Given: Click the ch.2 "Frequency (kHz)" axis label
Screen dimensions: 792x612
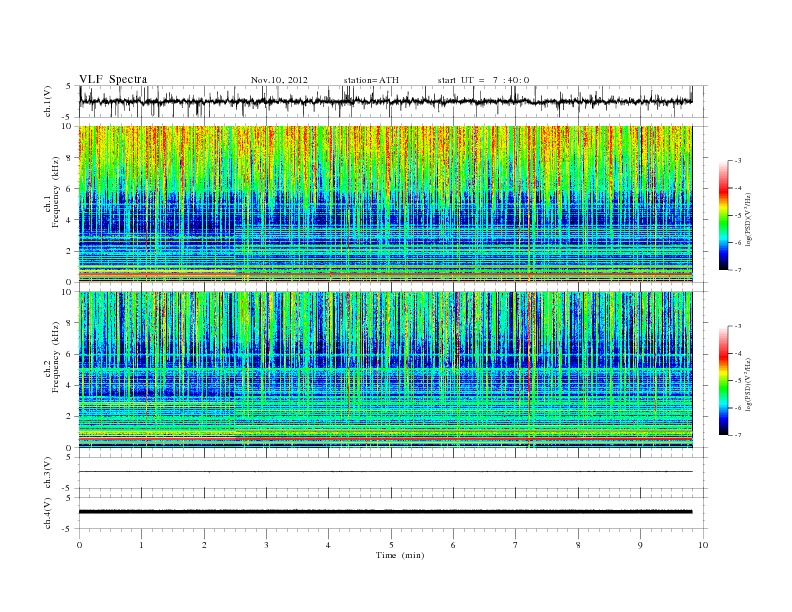Looking at the screenshot, I should click(56, 356).
